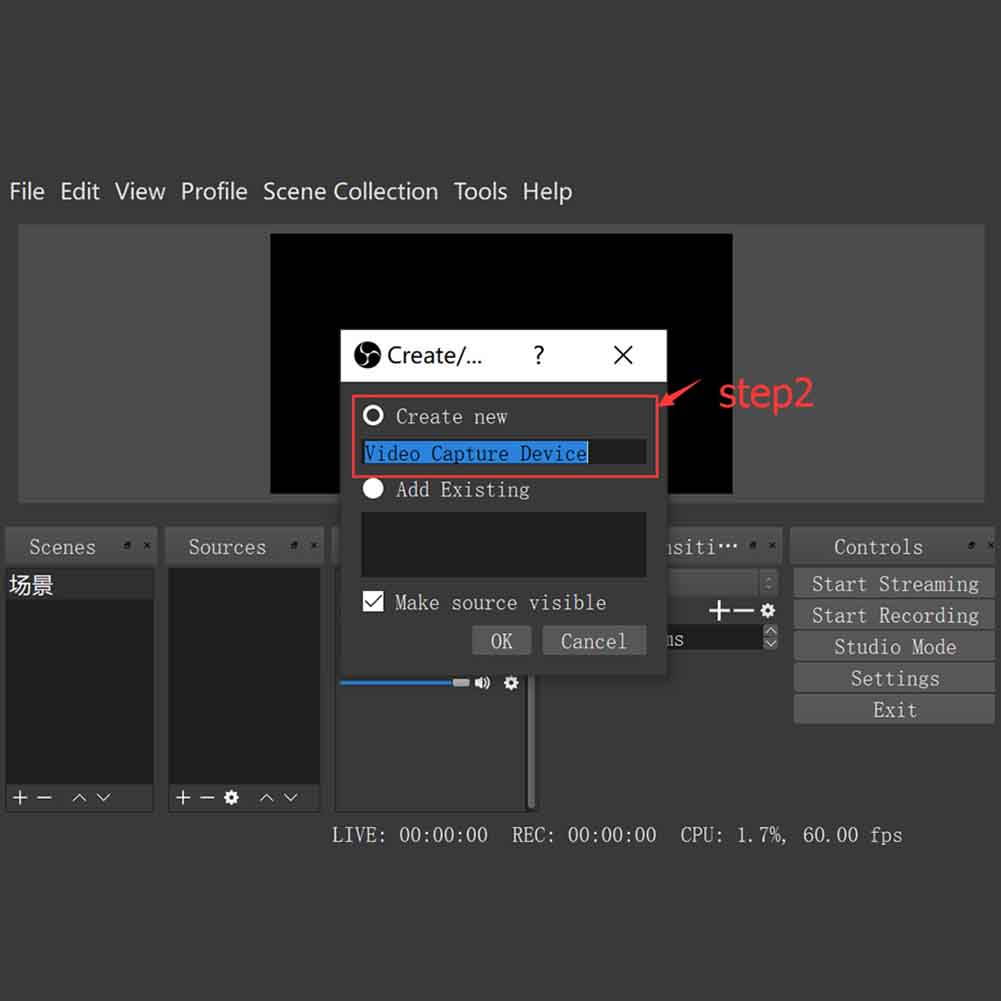Click the transition duration stepper arrows

pos(769,637)
